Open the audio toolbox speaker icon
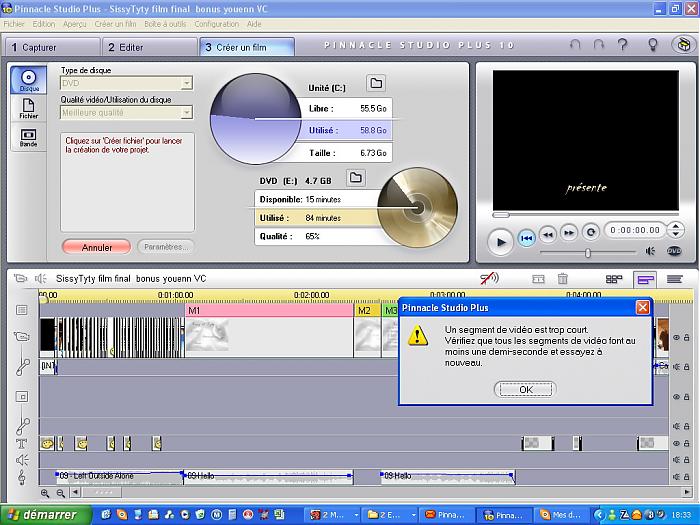This screenshot has height=525, width=700. pyautogui.click(x=41, y=279)
